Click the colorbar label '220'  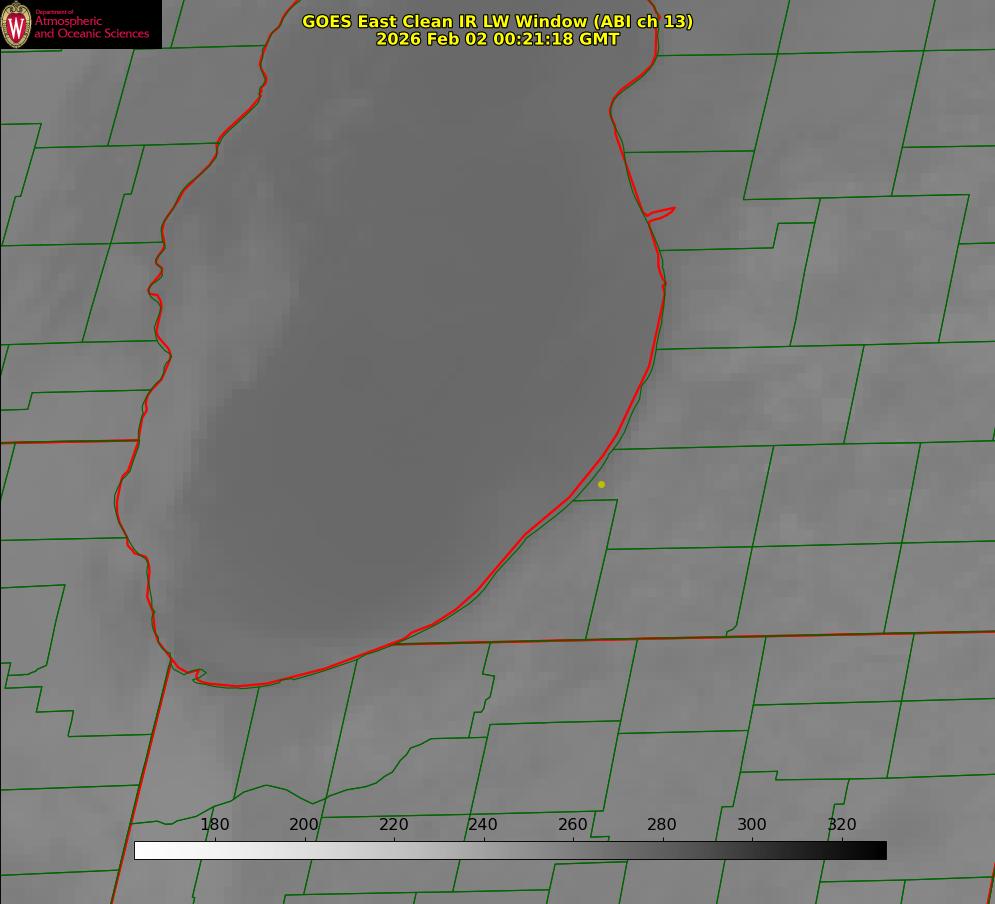pos(394,824)
